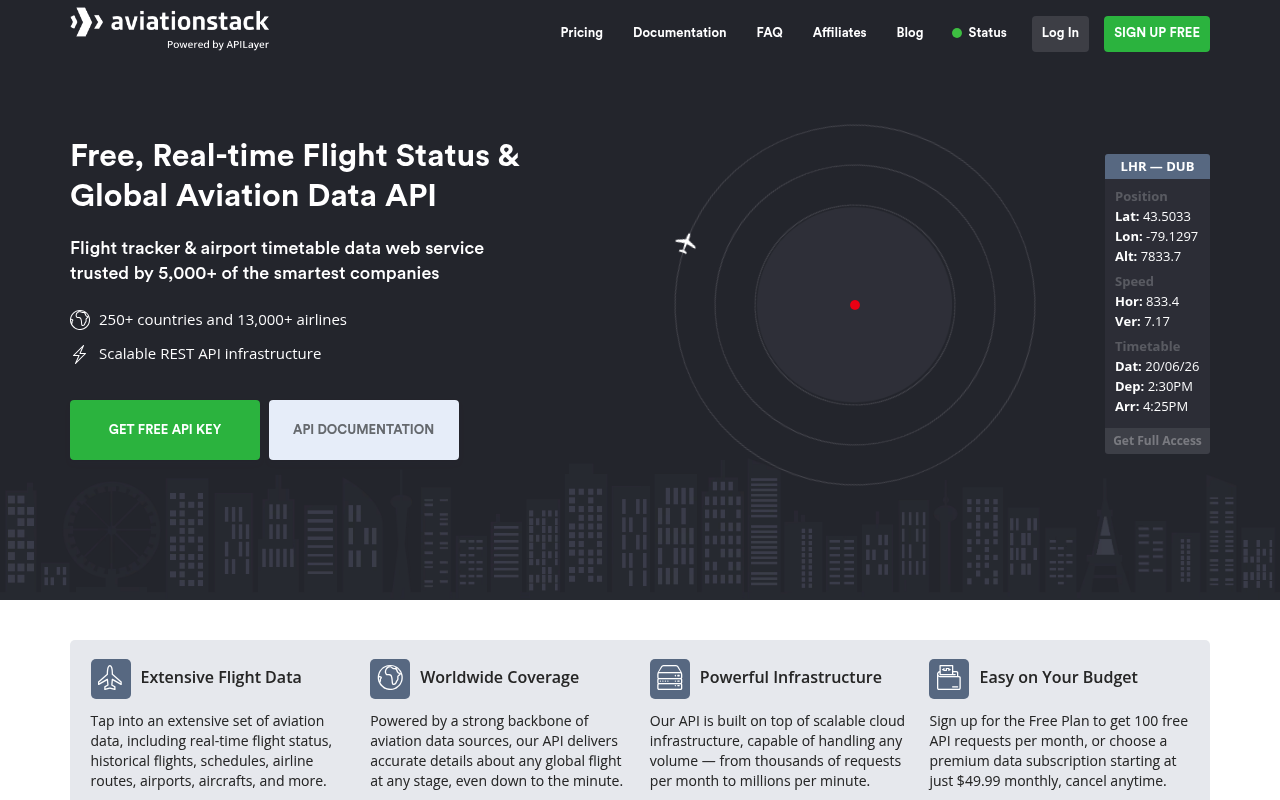Go to the FAQ page
The width and height of the screenshot is (1280, 800).
(770, 33)
